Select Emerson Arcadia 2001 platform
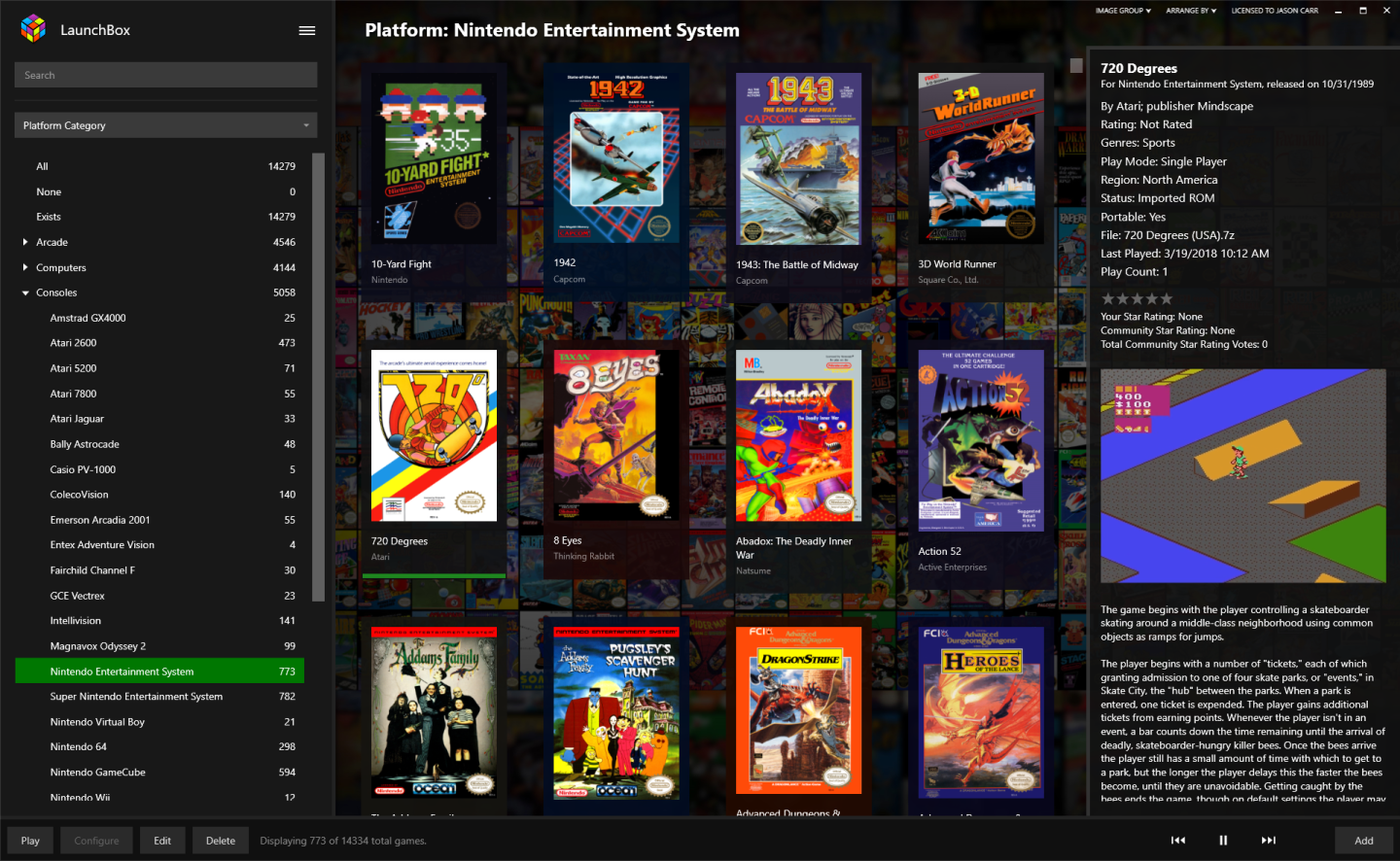Image resolution: width=1400 pixels, height=861 pixels. tap(159, 520)
